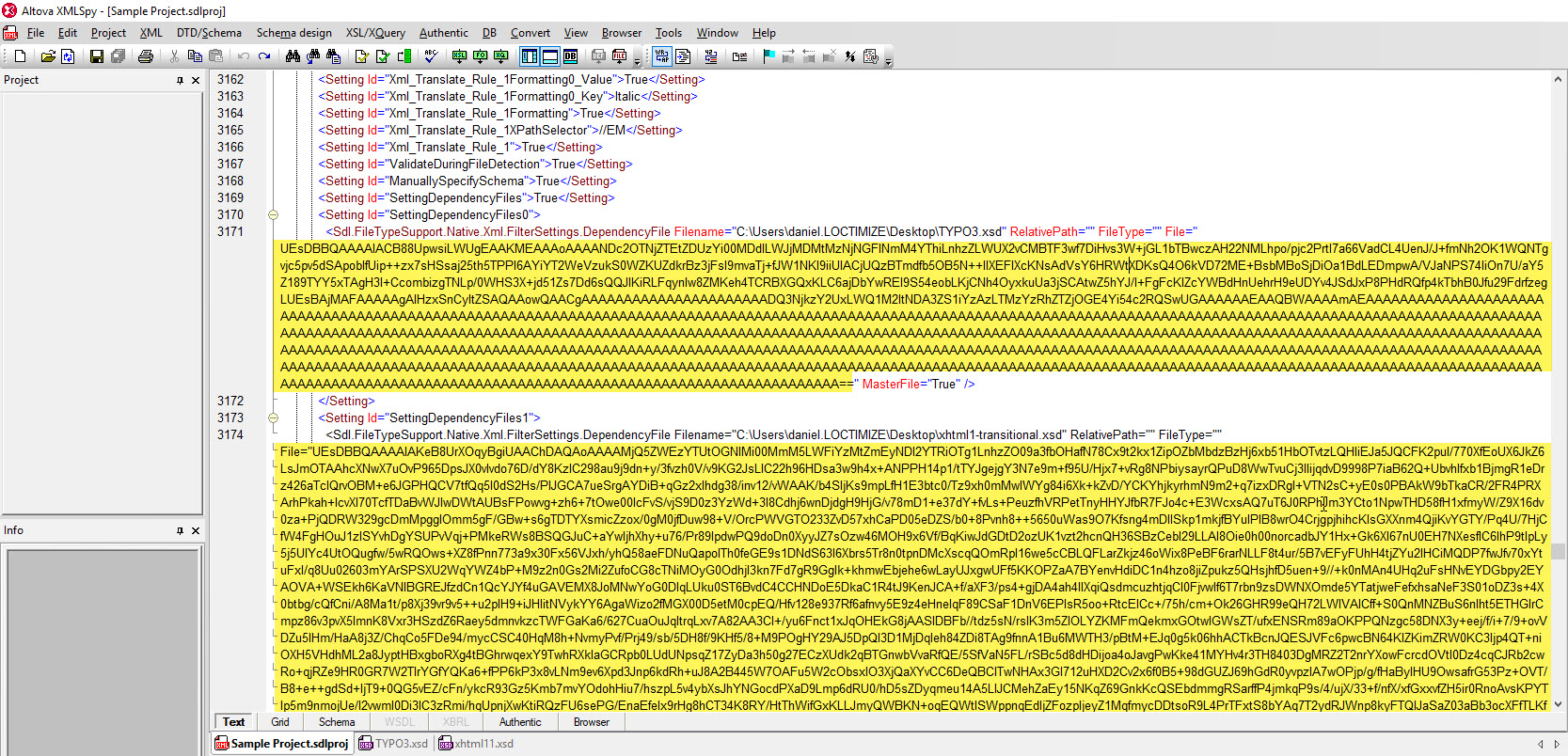Collapse the SettingDependencyFiles1 node at line 3173
Screen dimensions: 1568x756
(274, 417)
